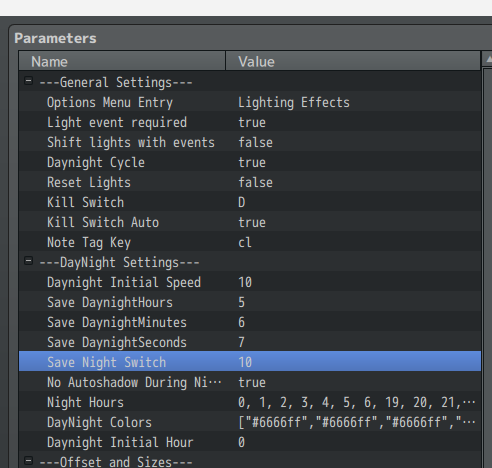
Task: Click the scrollbar up arrow
Action: click(x=488, y=59)
